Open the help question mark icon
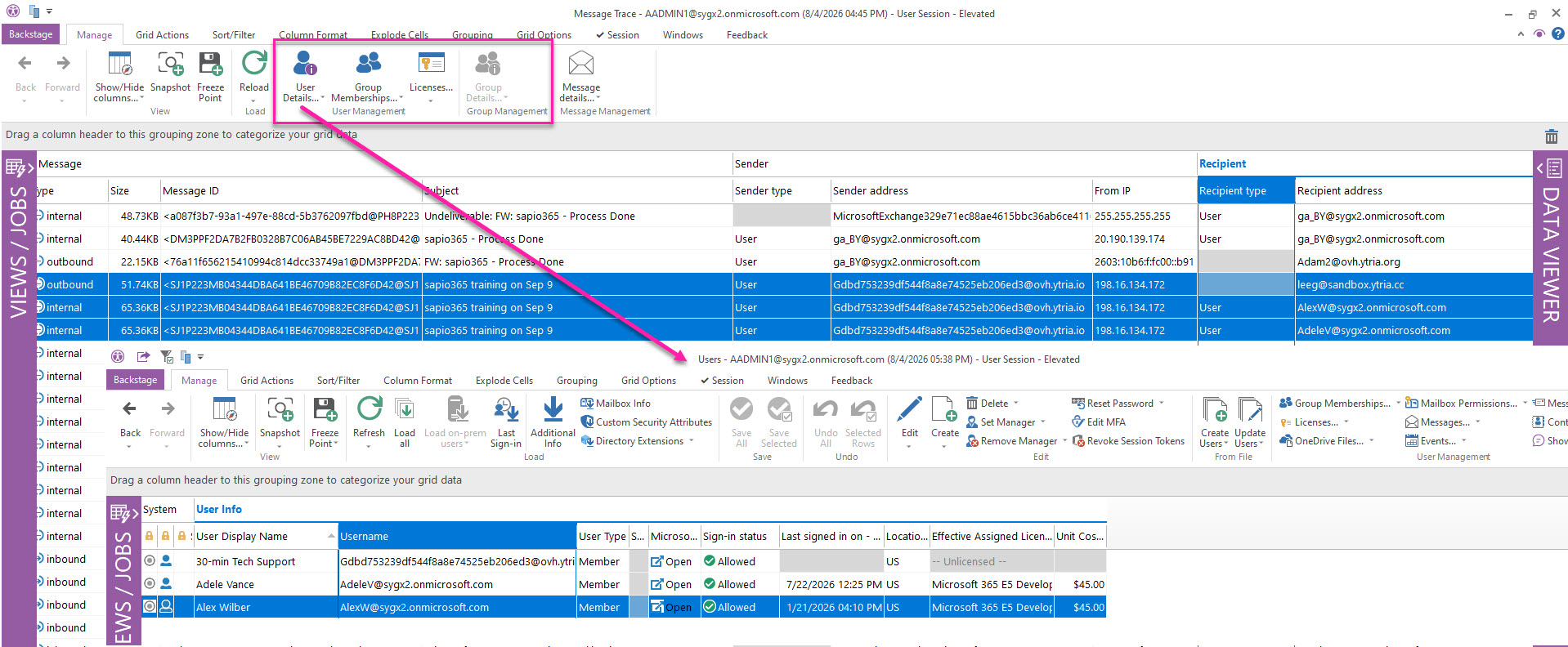The height and width of the screenshot is (647, 1568). click(x=1558, y=33)
